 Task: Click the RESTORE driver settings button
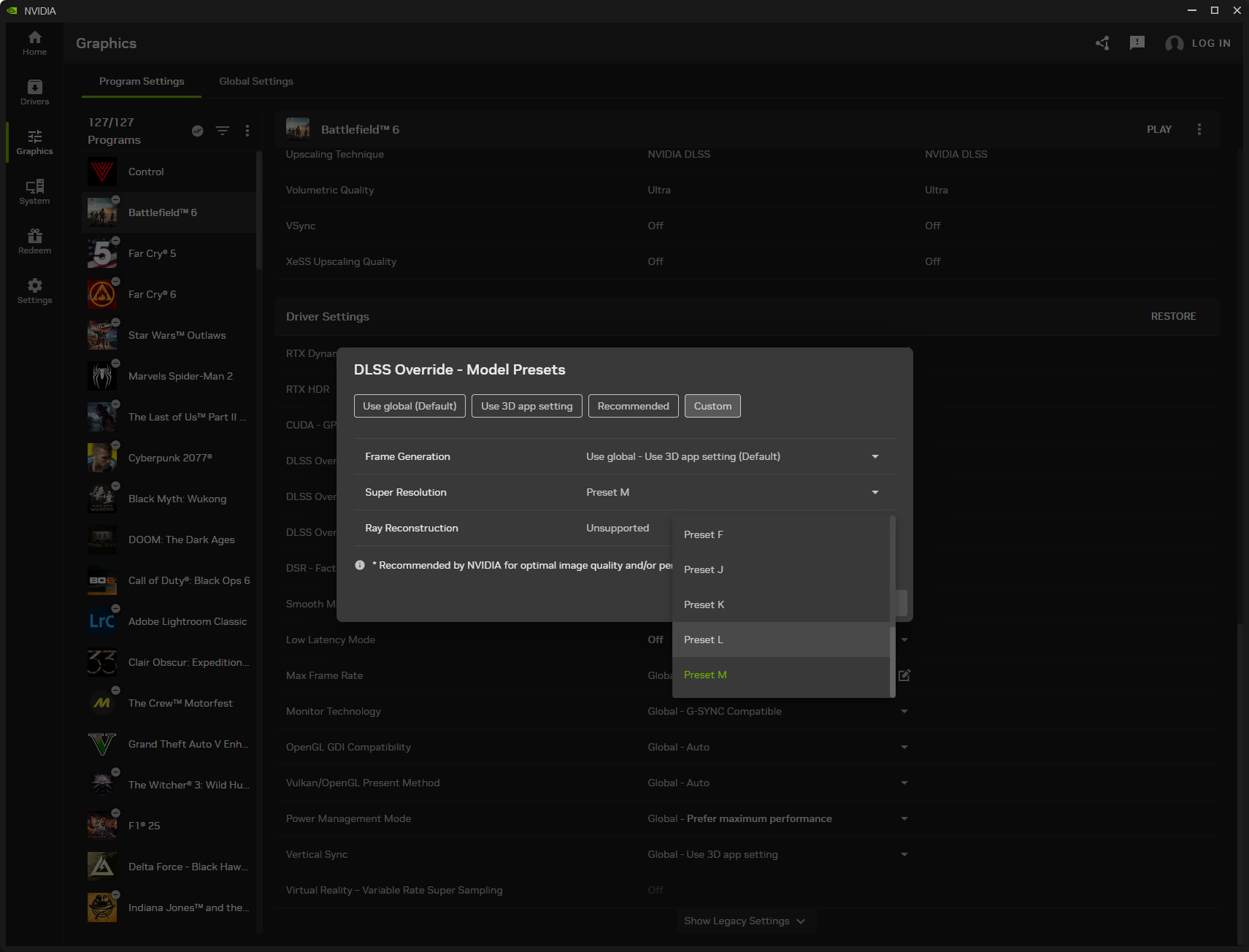pos(1173,316)
